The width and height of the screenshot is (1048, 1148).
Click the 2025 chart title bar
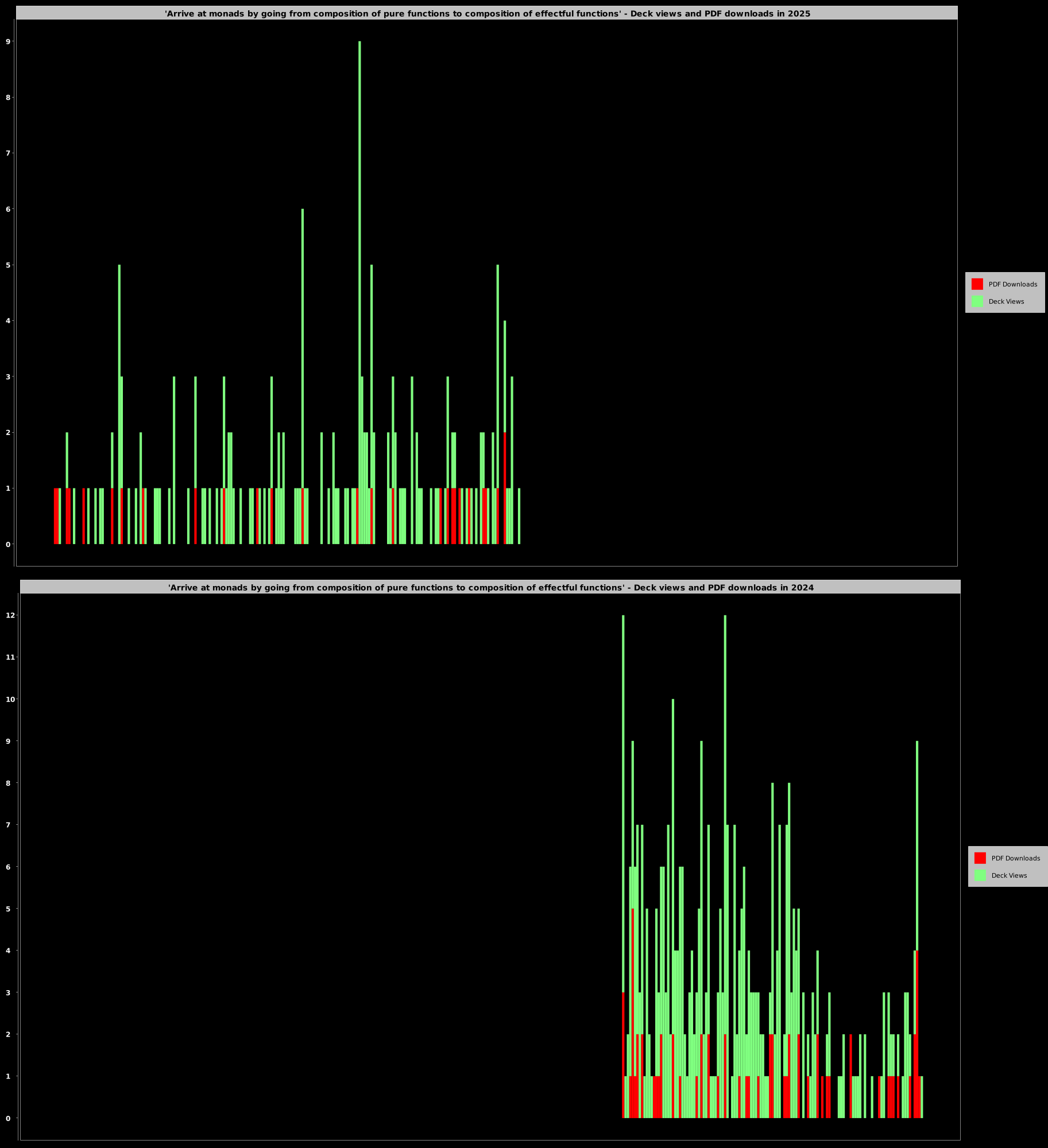coord(487,13)
